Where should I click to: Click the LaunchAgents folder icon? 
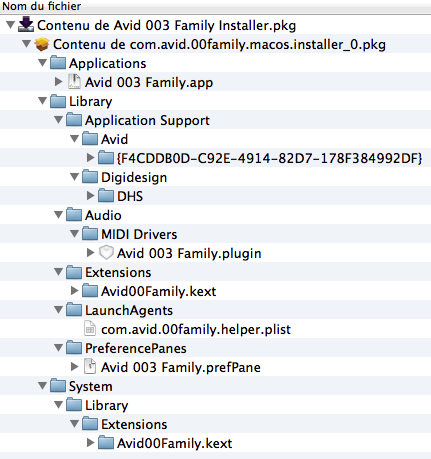click(x=74, y=310)
